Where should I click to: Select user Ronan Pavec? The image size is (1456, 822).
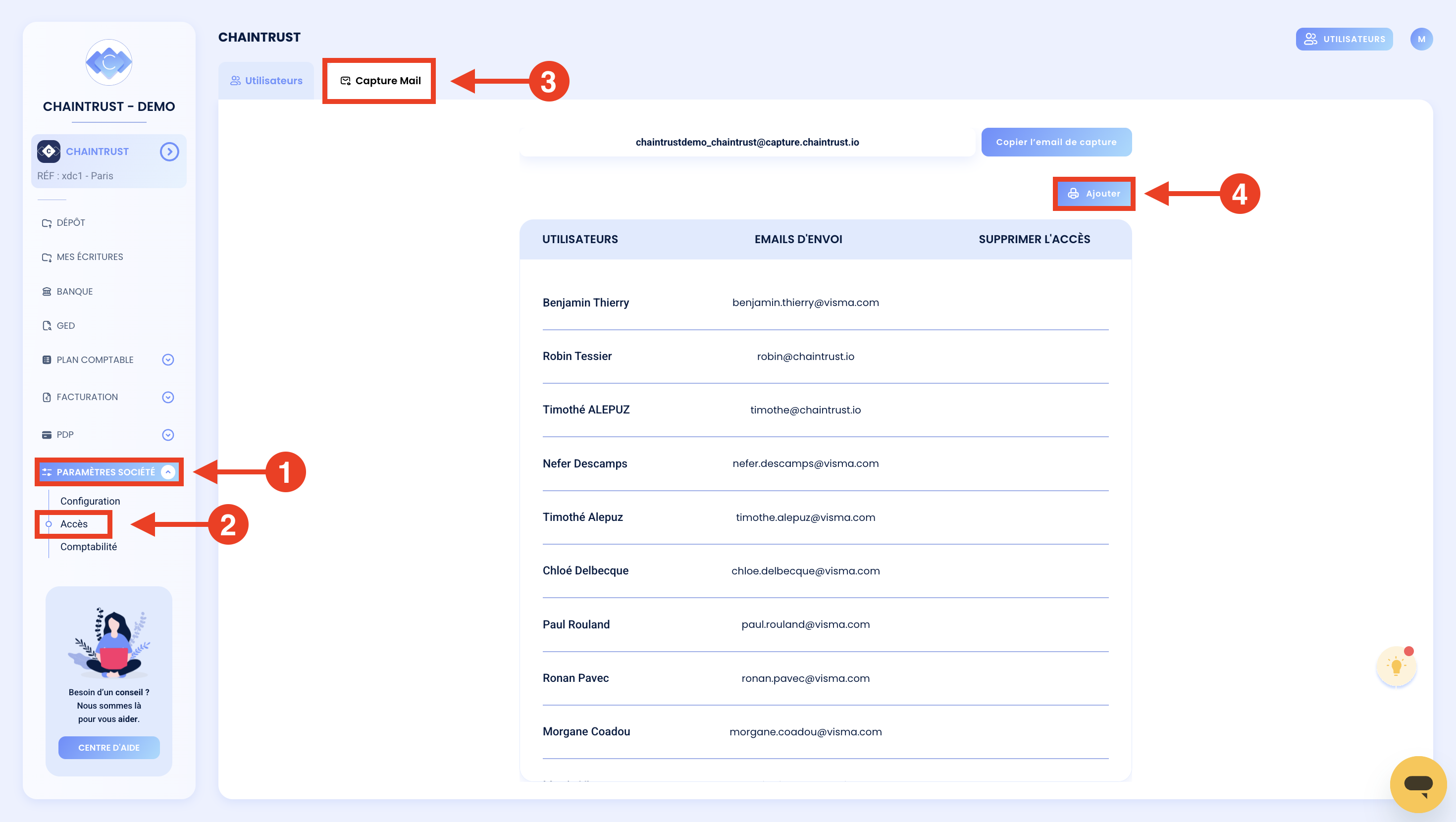pos(575,678)
